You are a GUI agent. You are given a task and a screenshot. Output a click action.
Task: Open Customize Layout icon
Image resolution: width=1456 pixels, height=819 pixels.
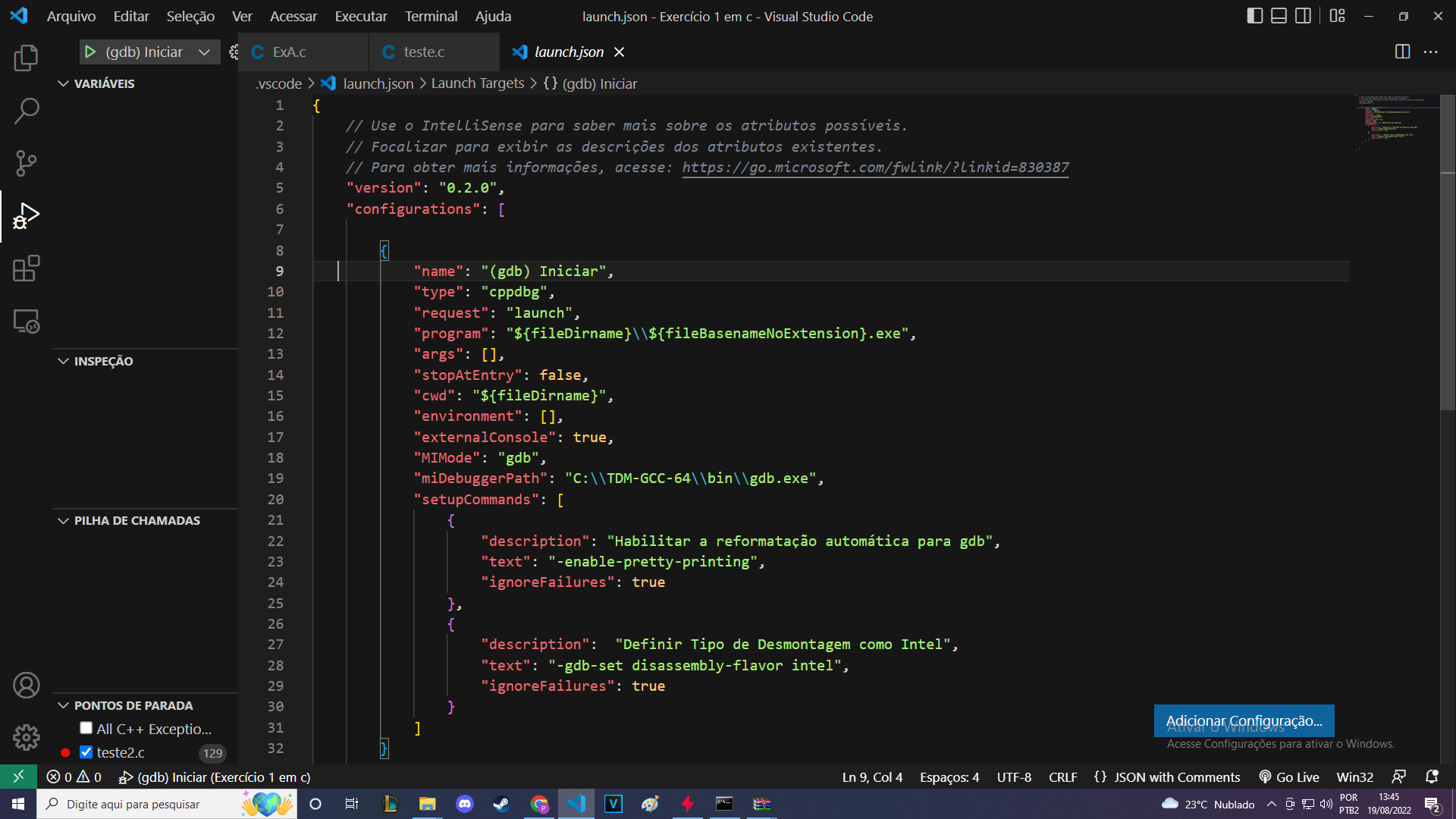pos(1337,16)
